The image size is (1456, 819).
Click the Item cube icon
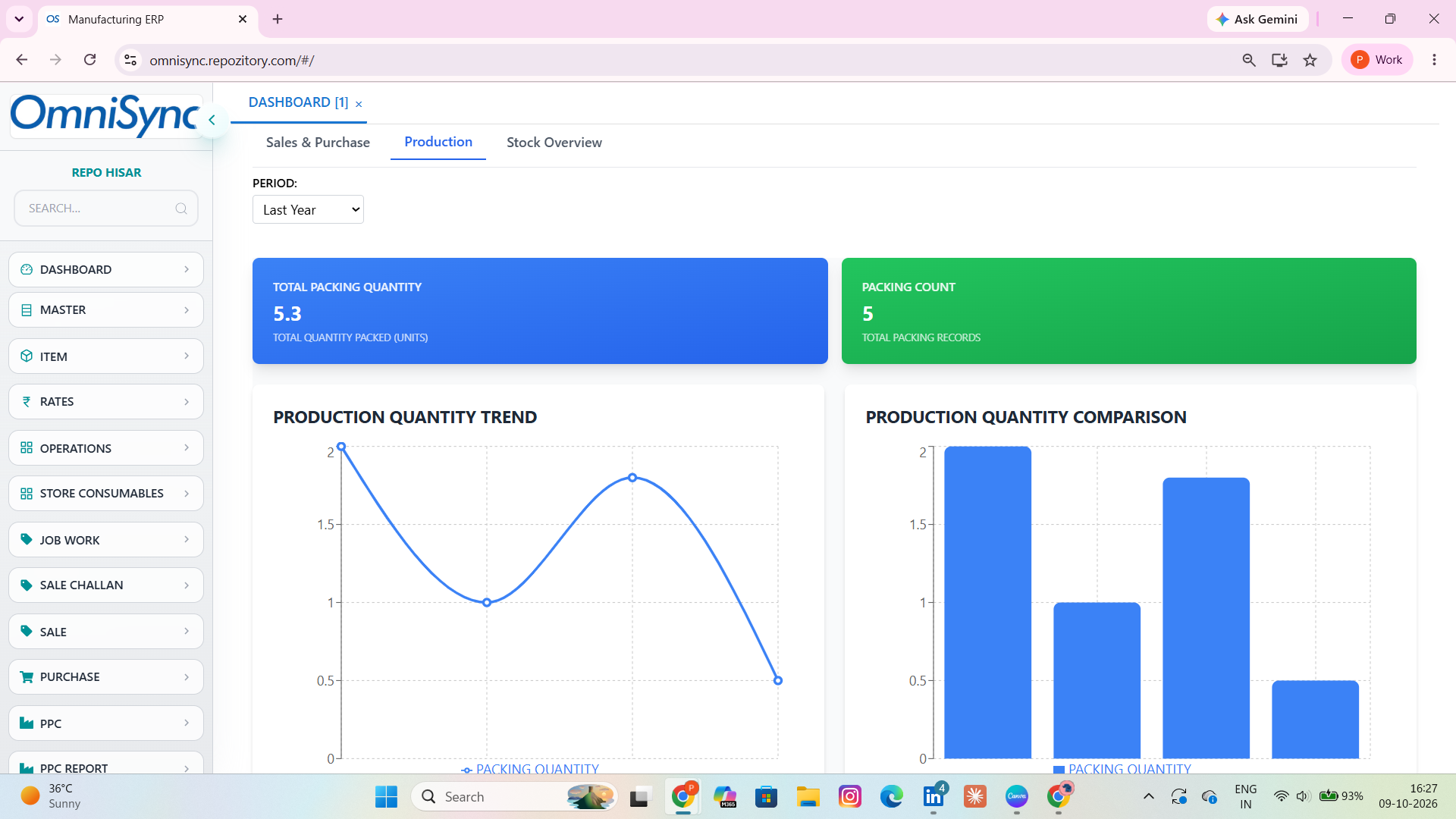click(27, 356)
